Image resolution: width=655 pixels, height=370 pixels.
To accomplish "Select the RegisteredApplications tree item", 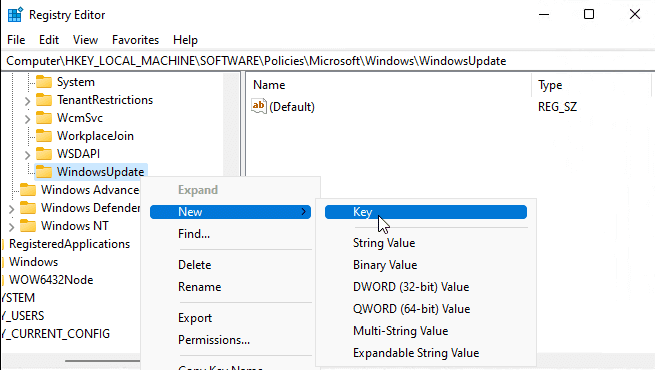I will click(69, 244).
